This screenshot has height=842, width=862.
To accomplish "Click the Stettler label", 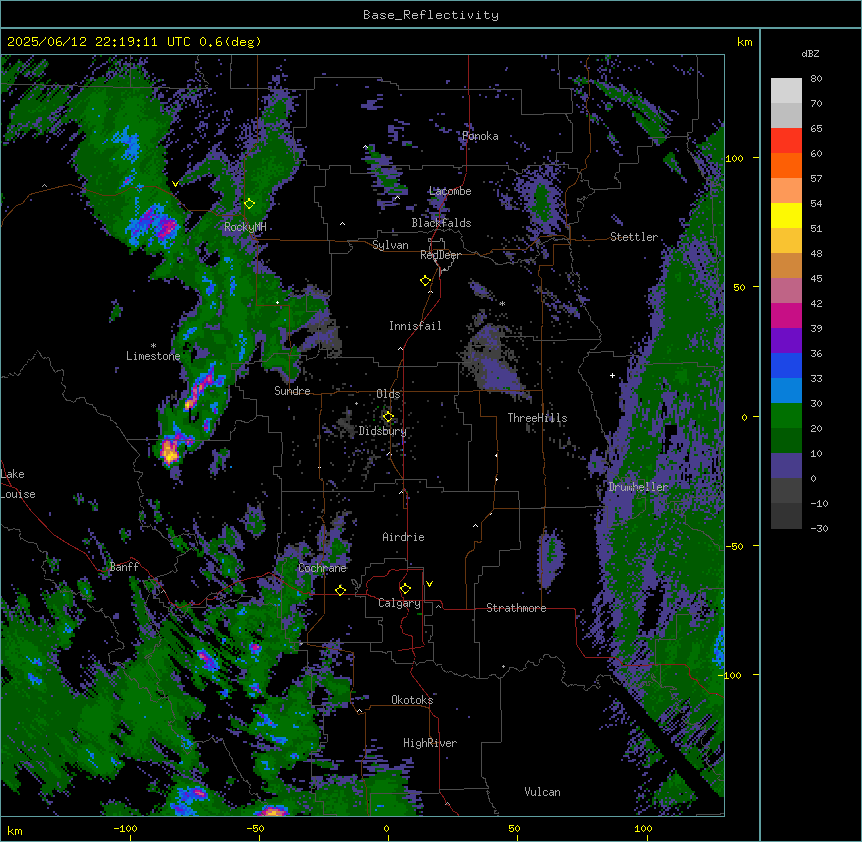I will pyautogui.click(x=634, y=237).
